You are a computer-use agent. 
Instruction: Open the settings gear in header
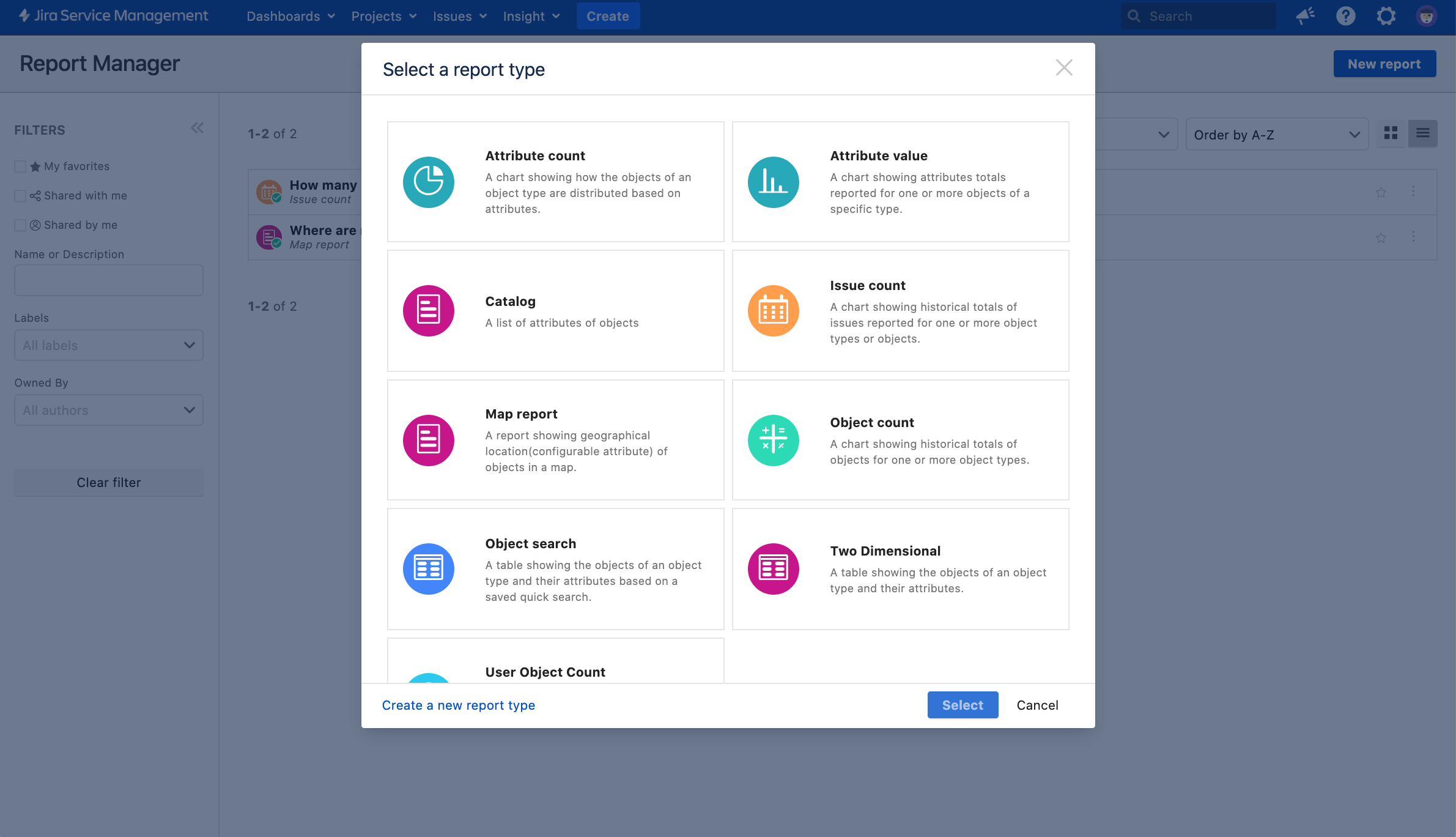click(x=1386, y=16)
